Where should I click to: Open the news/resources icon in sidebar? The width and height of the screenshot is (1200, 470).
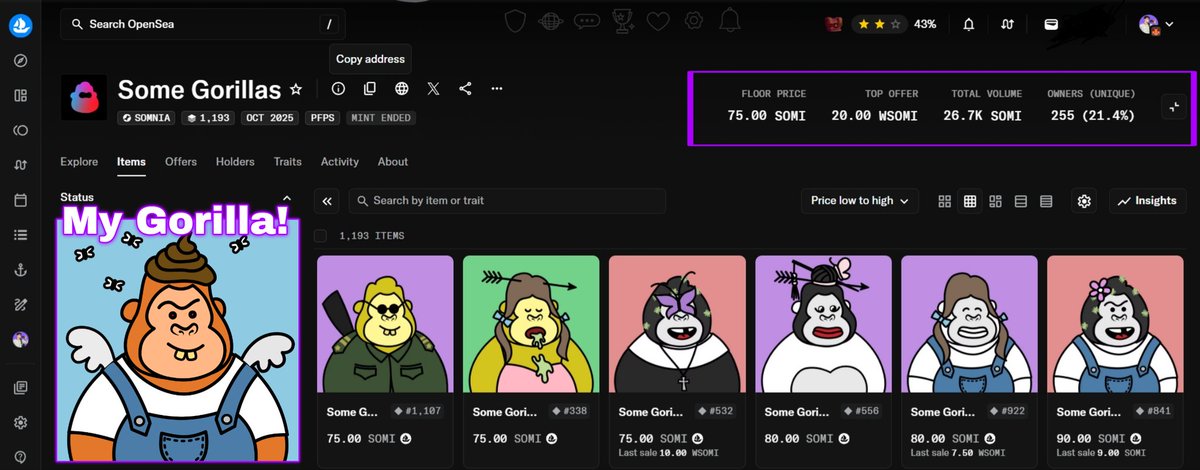(x=20, y=388)
